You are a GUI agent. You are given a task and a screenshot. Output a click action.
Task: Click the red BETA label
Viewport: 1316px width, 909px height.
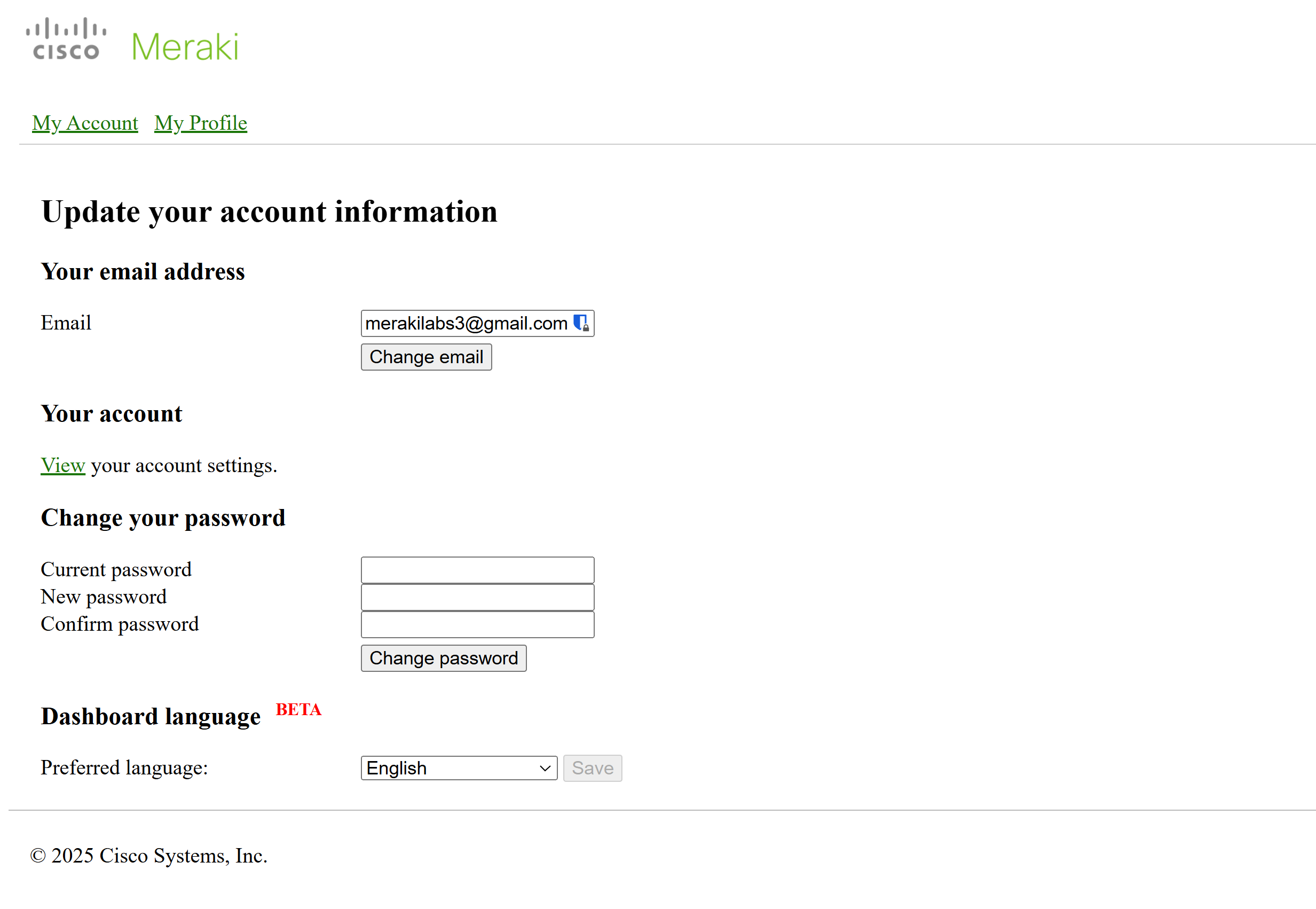298,710
